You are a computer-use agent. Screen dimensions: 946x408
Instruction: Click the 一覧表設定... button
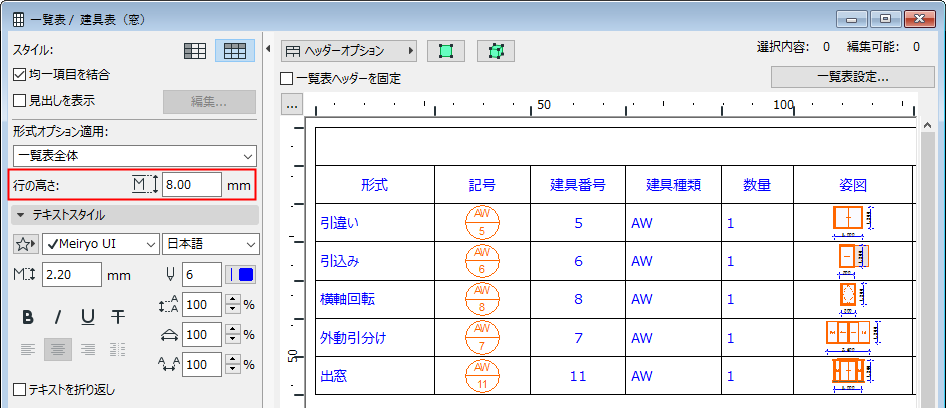tap(852, 77)
